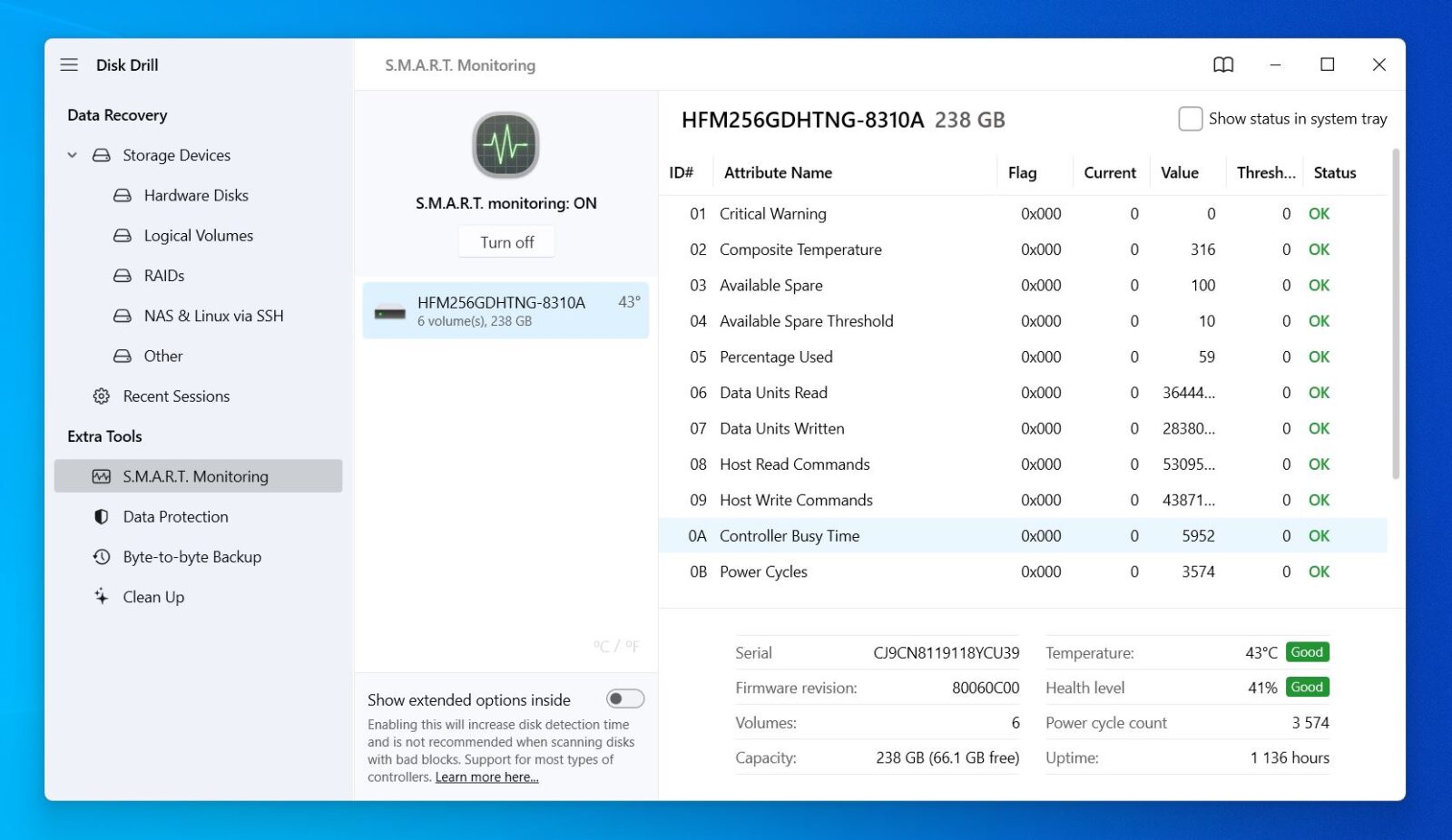This screenshot has width=1452, height=840.
Task: Toggle Show extended options inside
Action: (623, 698)
